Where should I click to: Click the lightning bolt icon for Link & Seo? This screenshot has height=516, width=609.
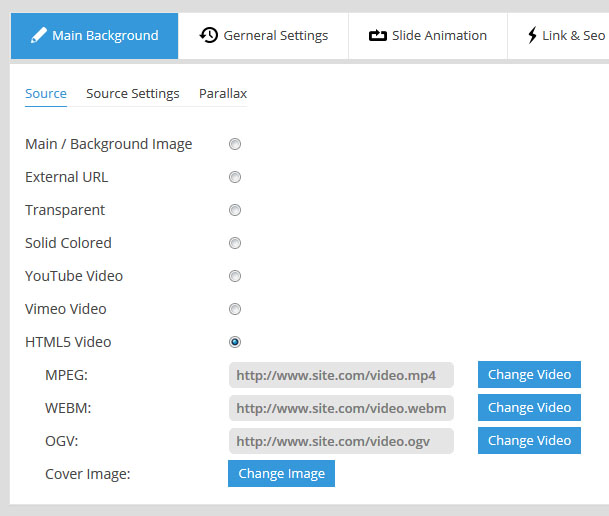coord(532,35)
